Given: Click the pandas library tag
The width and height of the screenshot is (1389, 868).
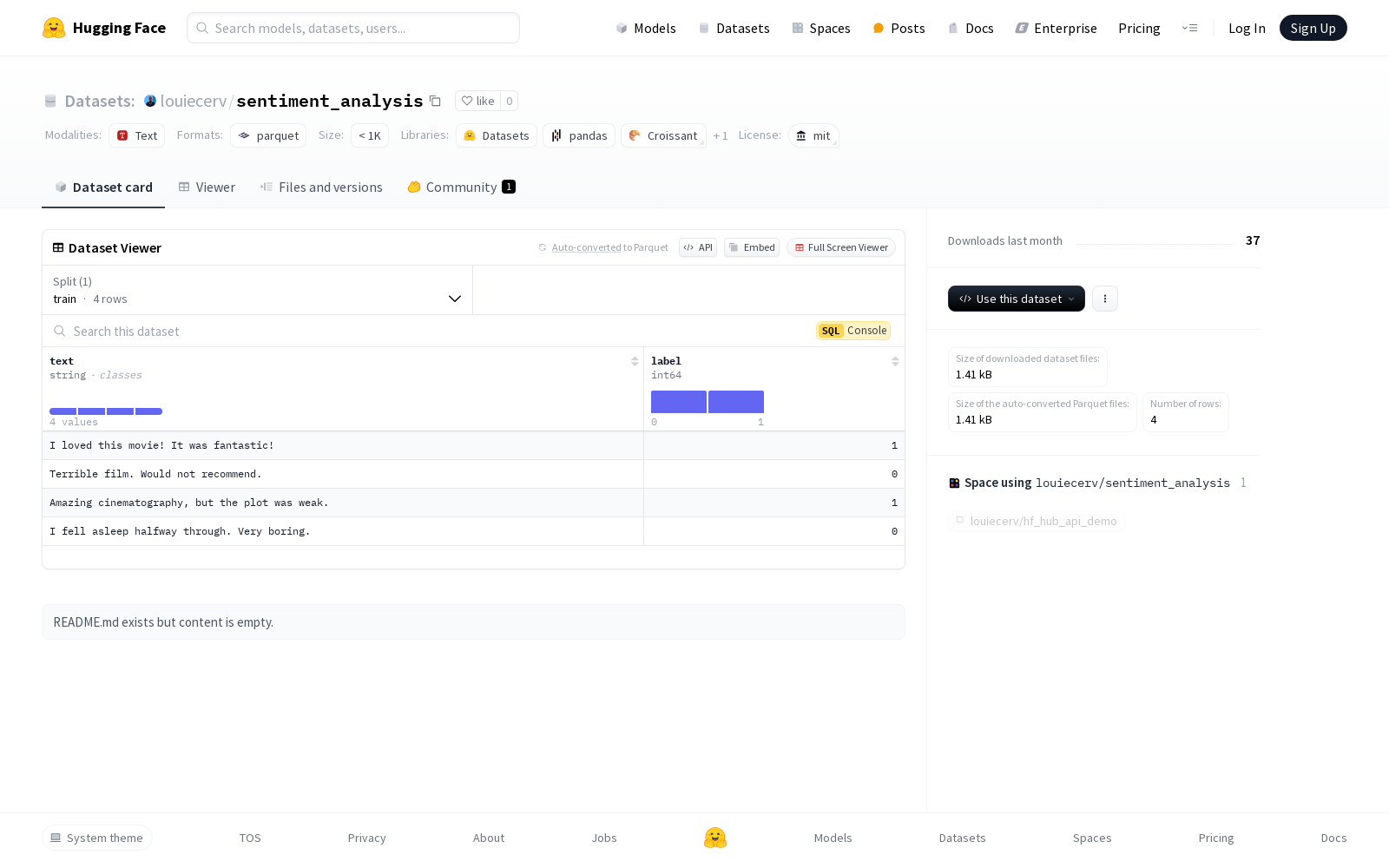Looking at the screenshot, I should pyautogui.click(x=579, y=135).
